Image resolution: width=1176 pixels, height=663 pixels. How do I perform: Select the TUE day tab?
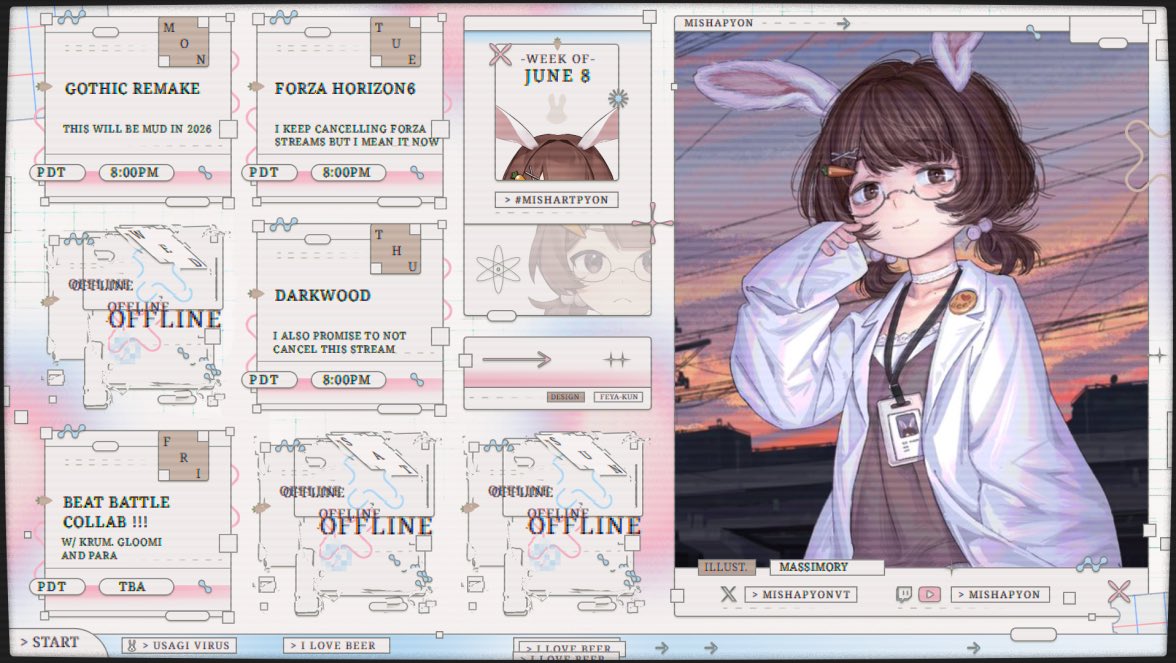[x=396, y=43]
